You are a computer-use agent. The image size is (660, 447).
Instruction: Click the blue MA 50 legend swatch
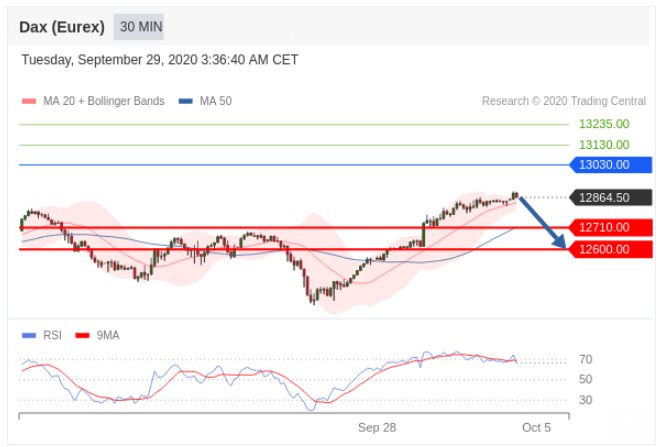pos(186,101)
